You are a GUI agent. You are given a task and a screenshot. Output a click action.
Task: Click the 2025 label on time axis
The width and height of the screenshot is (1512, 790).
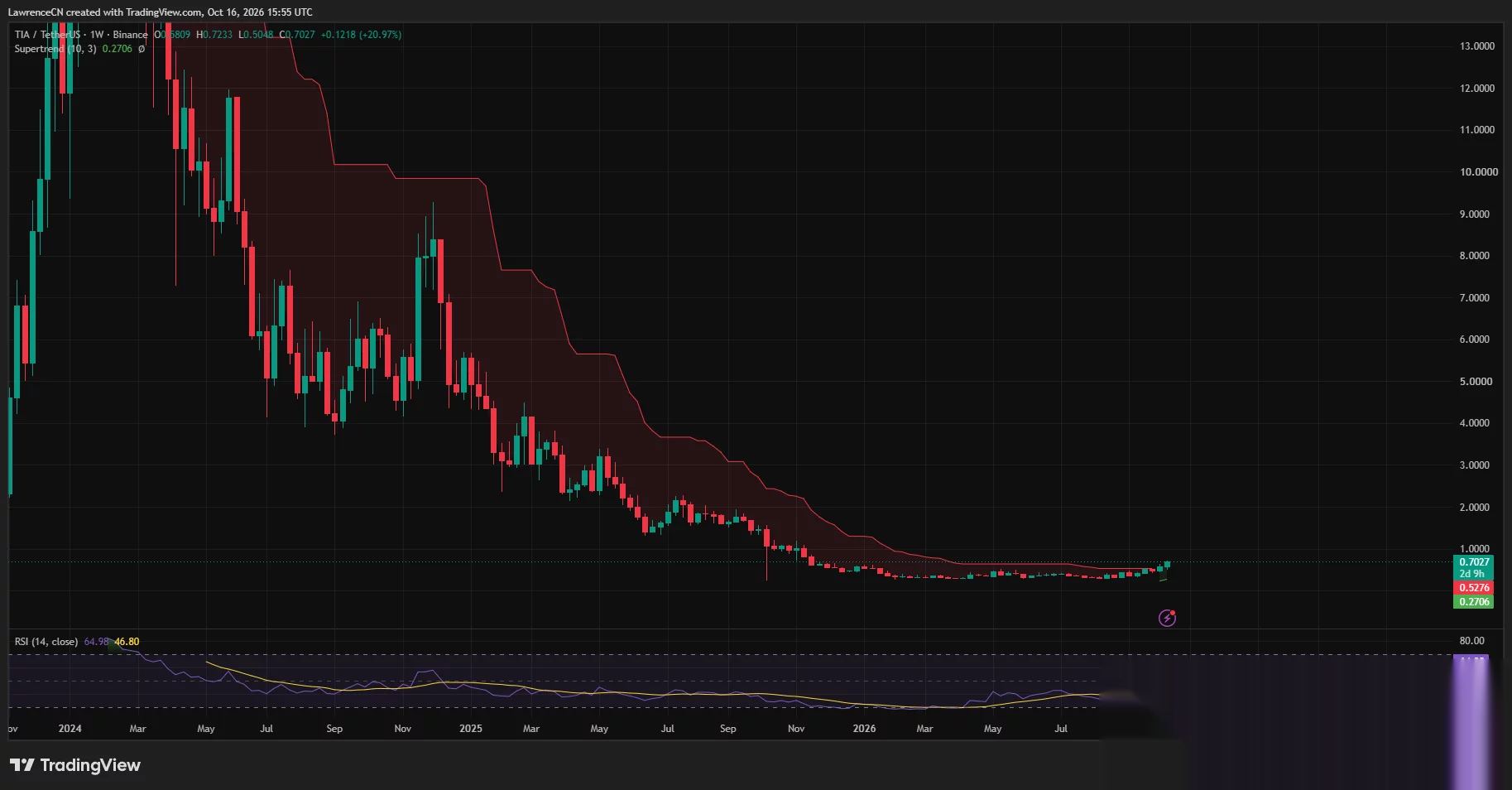(x=470, y=729)
